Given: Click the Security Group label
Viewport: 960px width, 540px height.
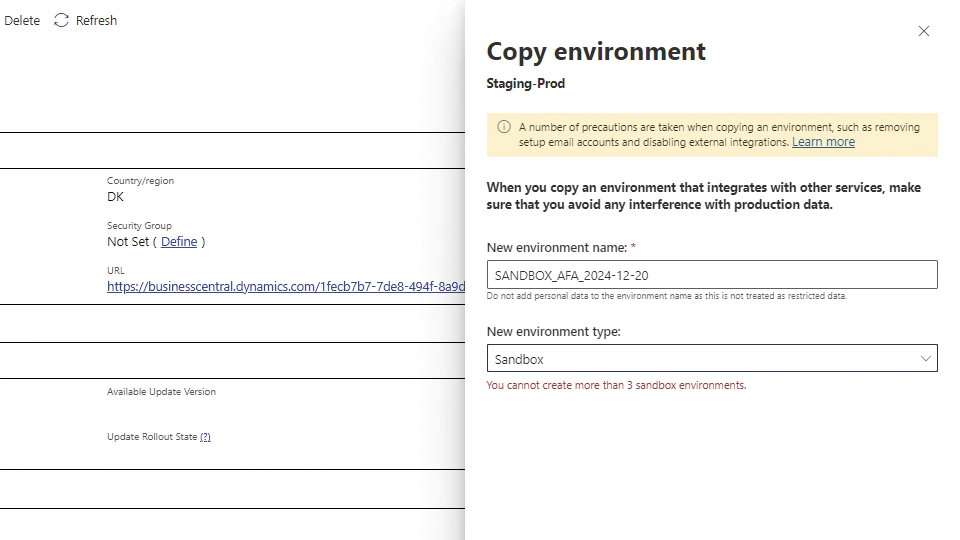Looking at the screenshot, I should click(x=139, y=225).
